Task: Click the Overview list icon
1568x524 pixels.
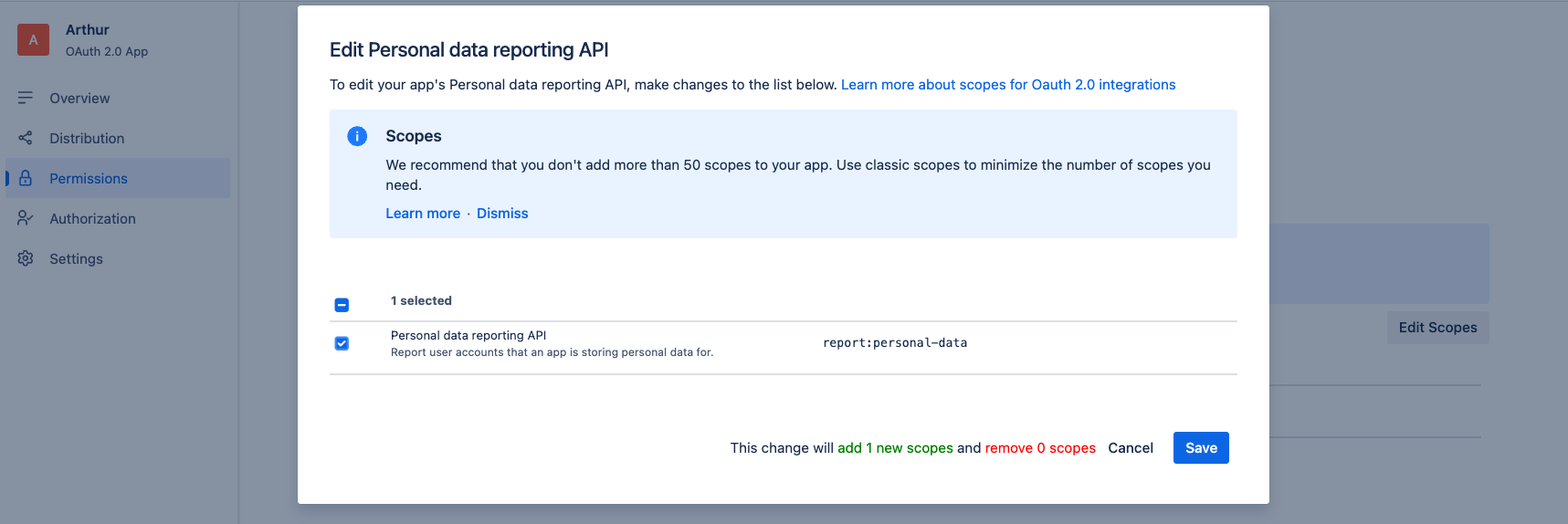Action: point(26,98)
